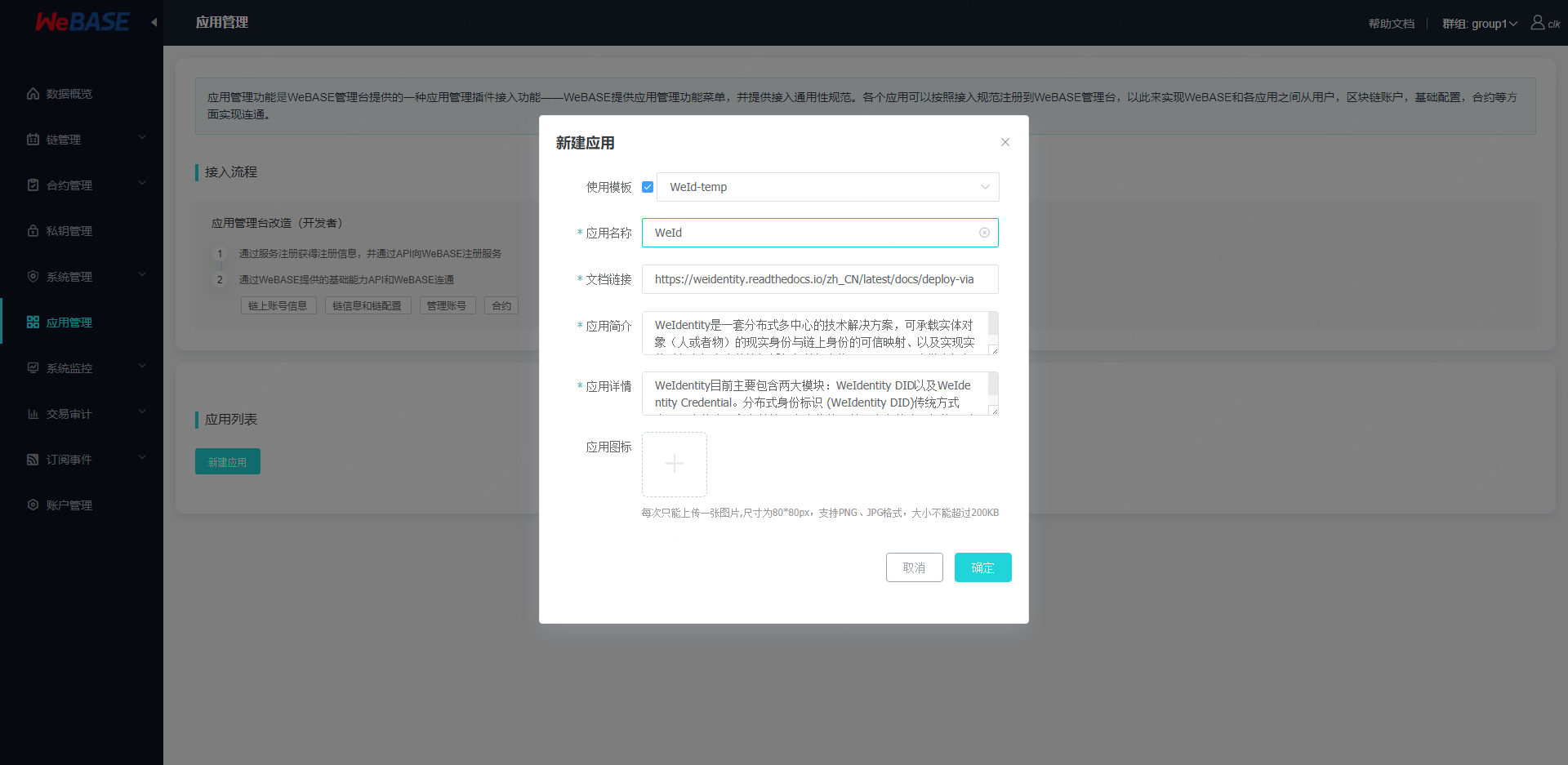This screenshot has width=1568, height=765.
Task: Click the 应用管理台改造（开发者） heading
Action: click(277, 223)
